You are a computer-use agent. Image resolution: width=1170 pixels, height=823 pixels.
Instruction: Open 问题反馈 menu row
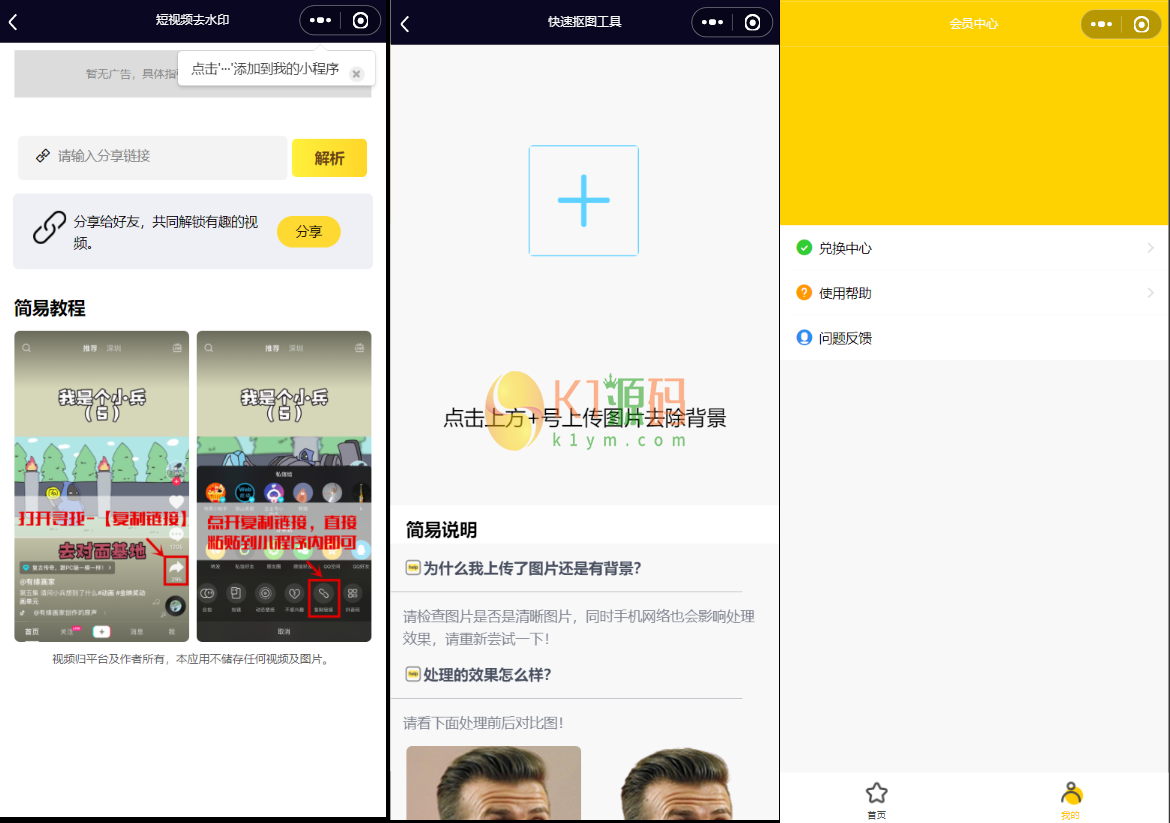click(x=975, y=337)
